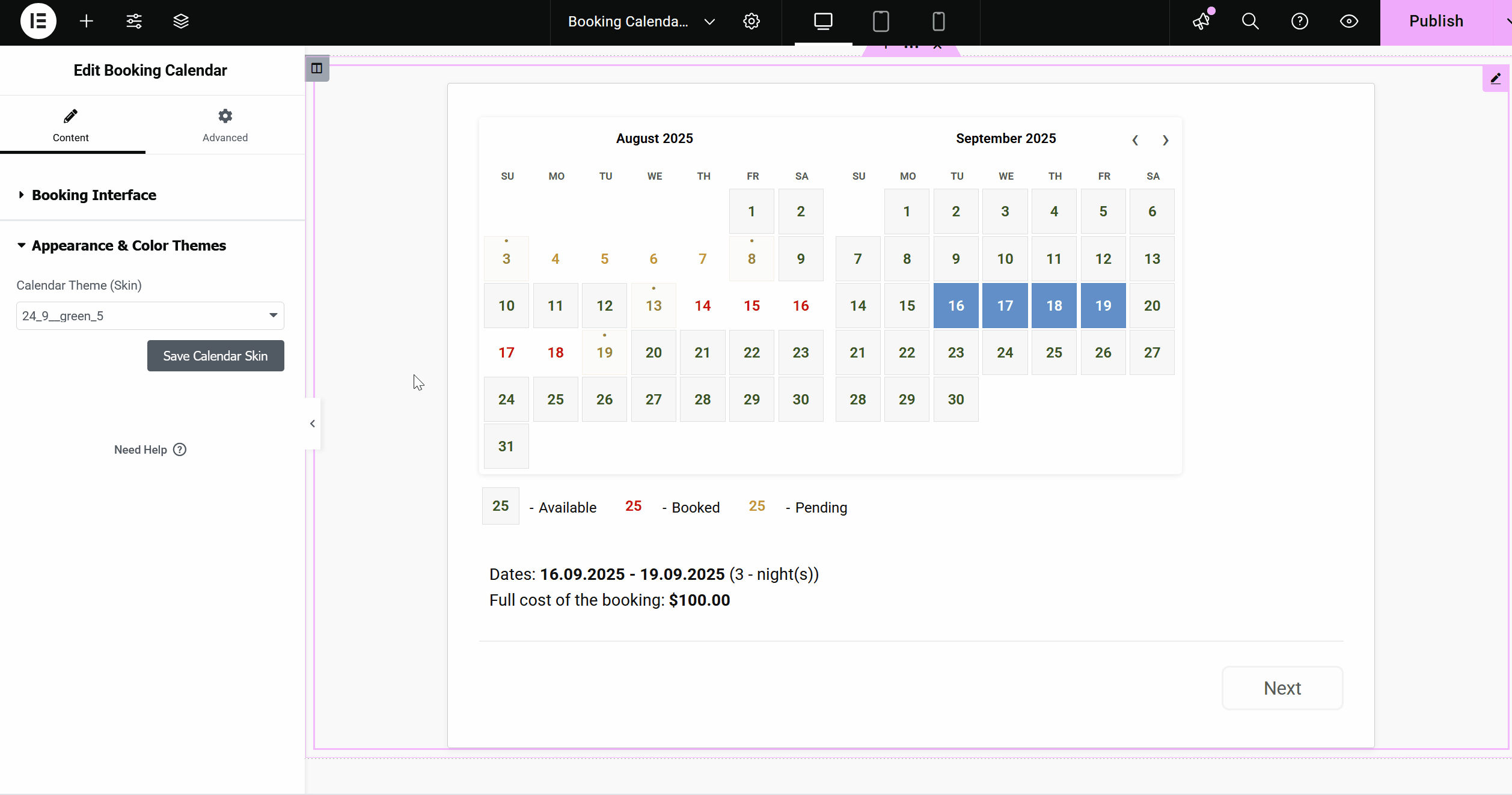Select August 26 in calendar
This screenshot has width=1512, height=795.
tap(604, 400)
